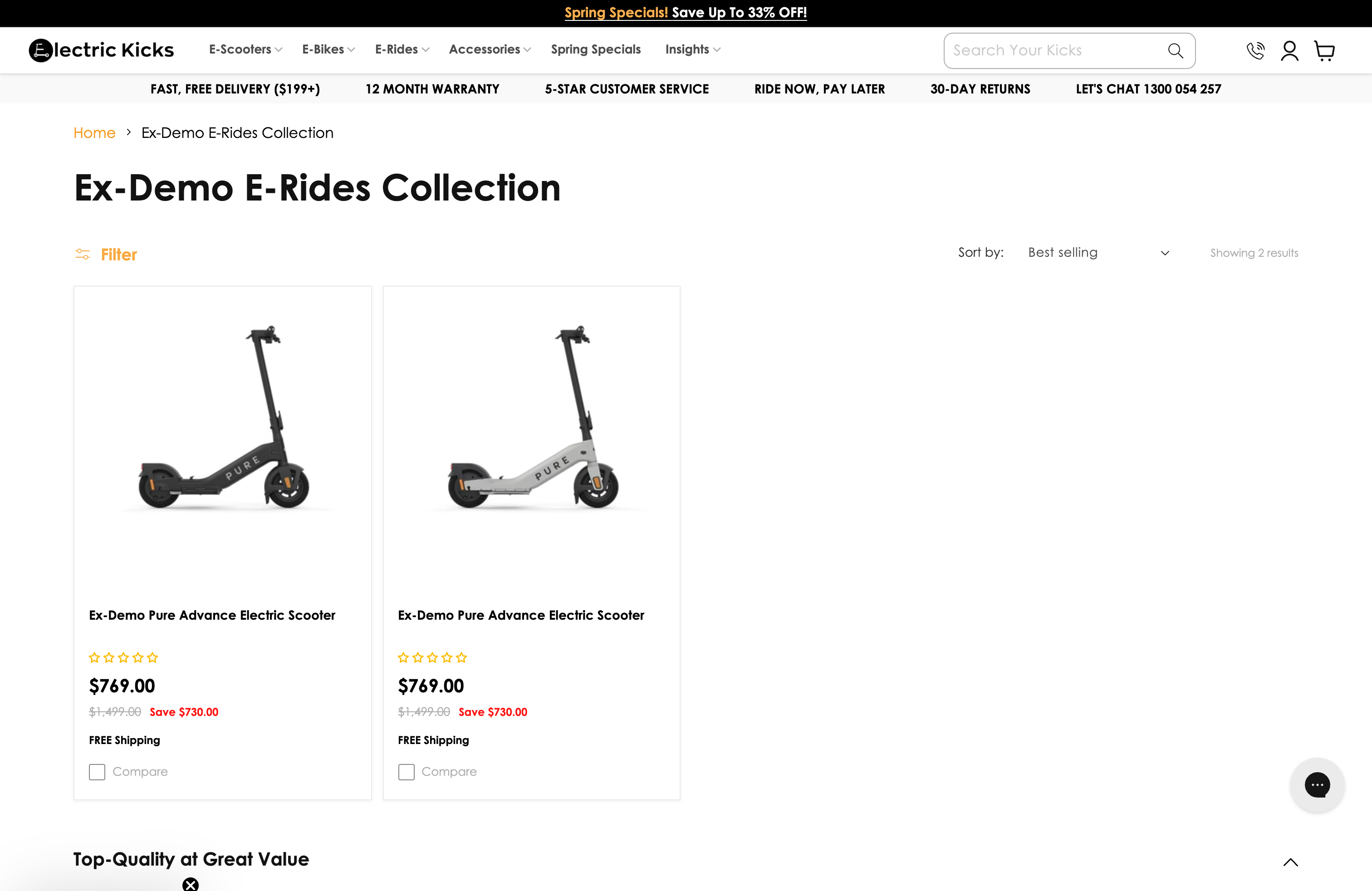Open the Filter options icon
Viewport: 1372px width, 891px height.
point(83,254)
